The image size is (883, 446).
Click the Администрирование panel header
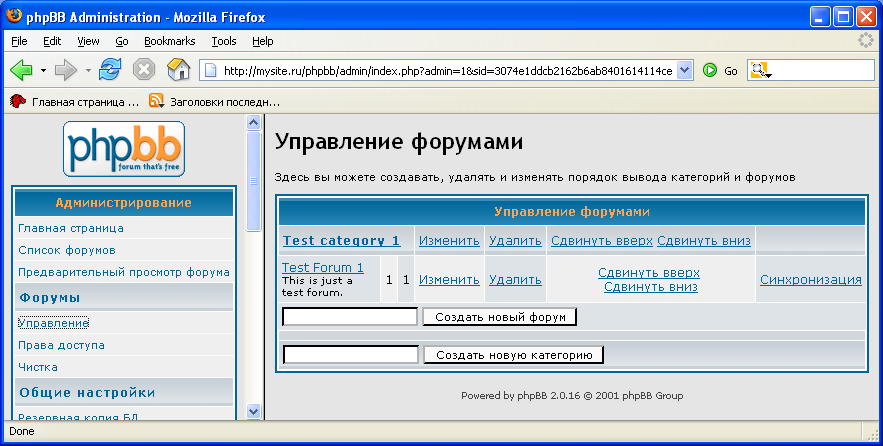[124, 203]
